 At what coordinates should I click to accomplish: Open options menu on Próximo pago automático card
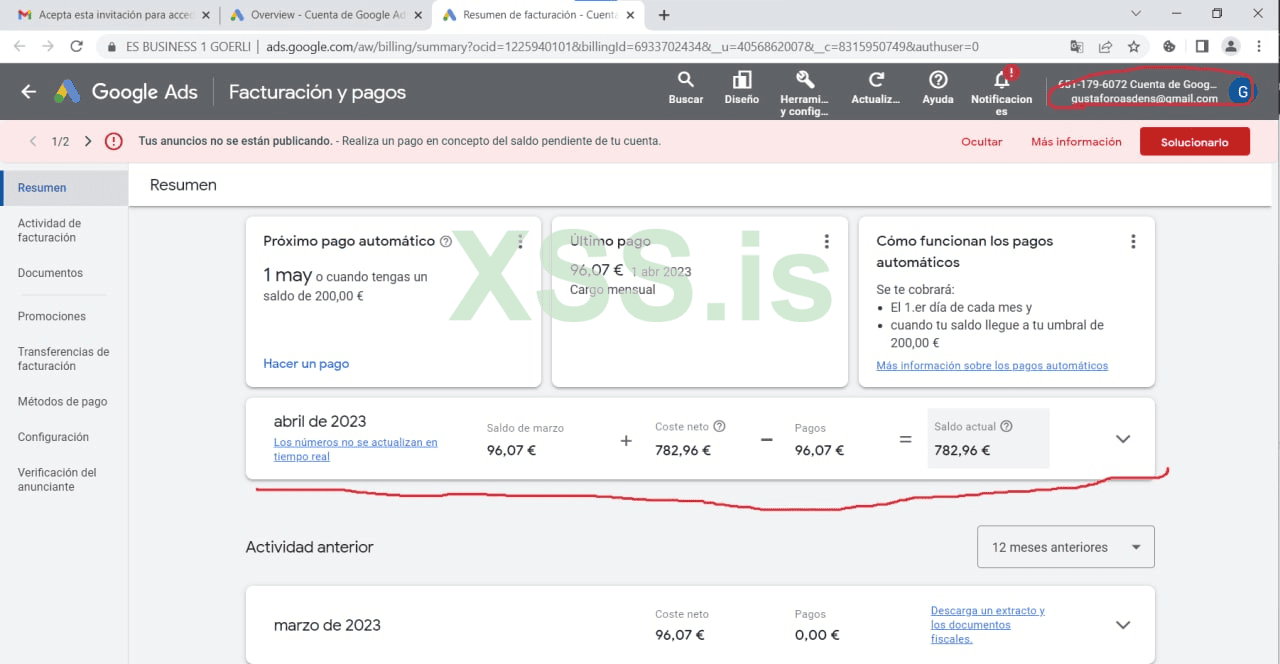520,242
